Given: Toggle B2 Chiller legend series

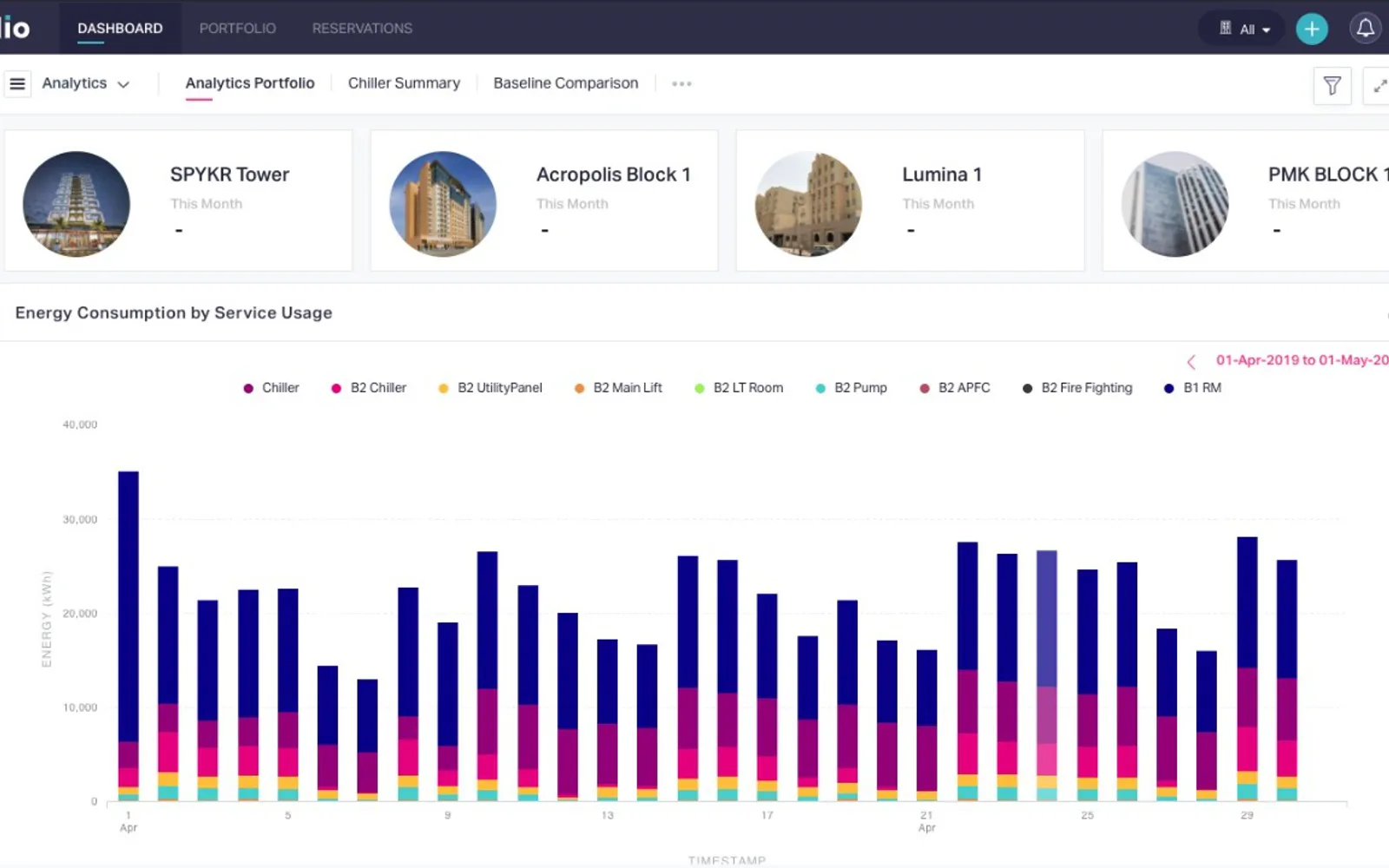Looking at the screenshot, I should click(x=369, y=388).
